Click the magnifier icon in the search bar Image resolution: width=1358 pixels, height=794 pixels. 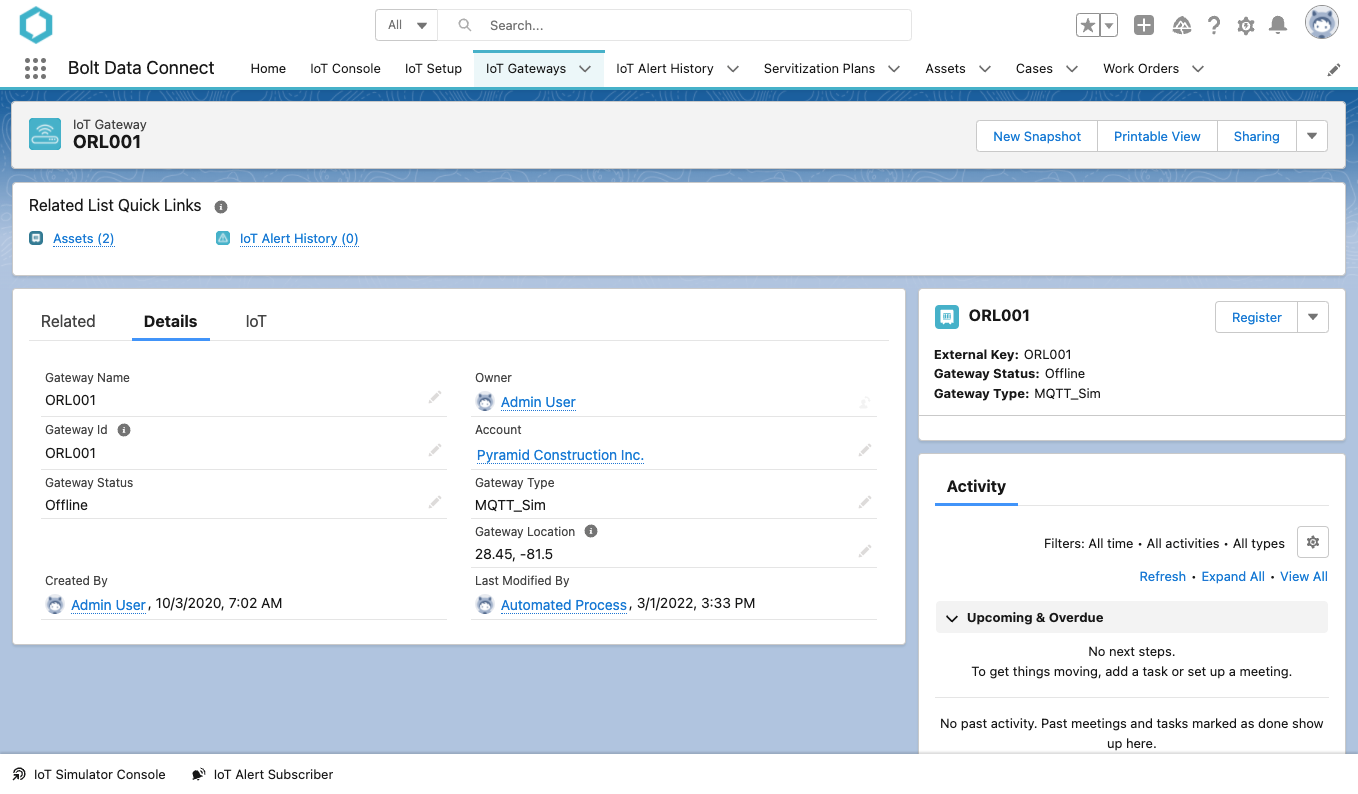[465, 25]
